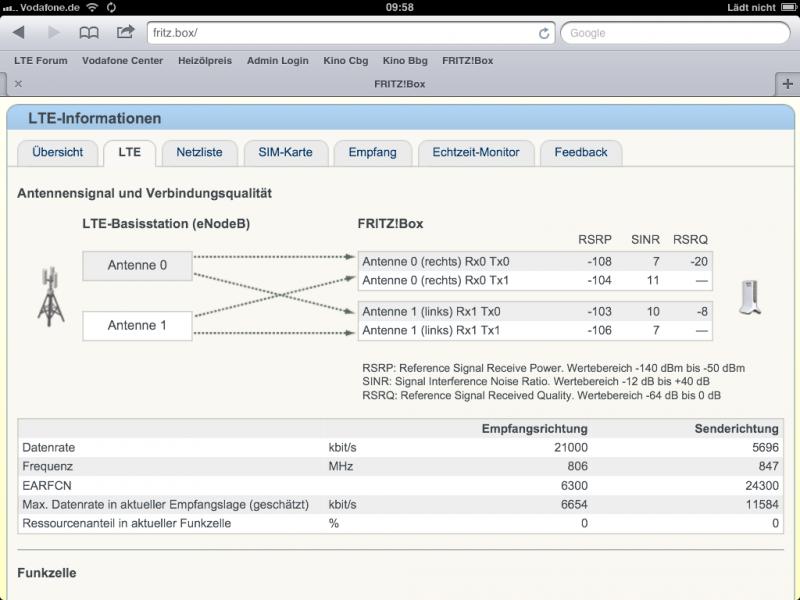
Task: Open the Heizölpreis bookmark
Action: point(205,61)
